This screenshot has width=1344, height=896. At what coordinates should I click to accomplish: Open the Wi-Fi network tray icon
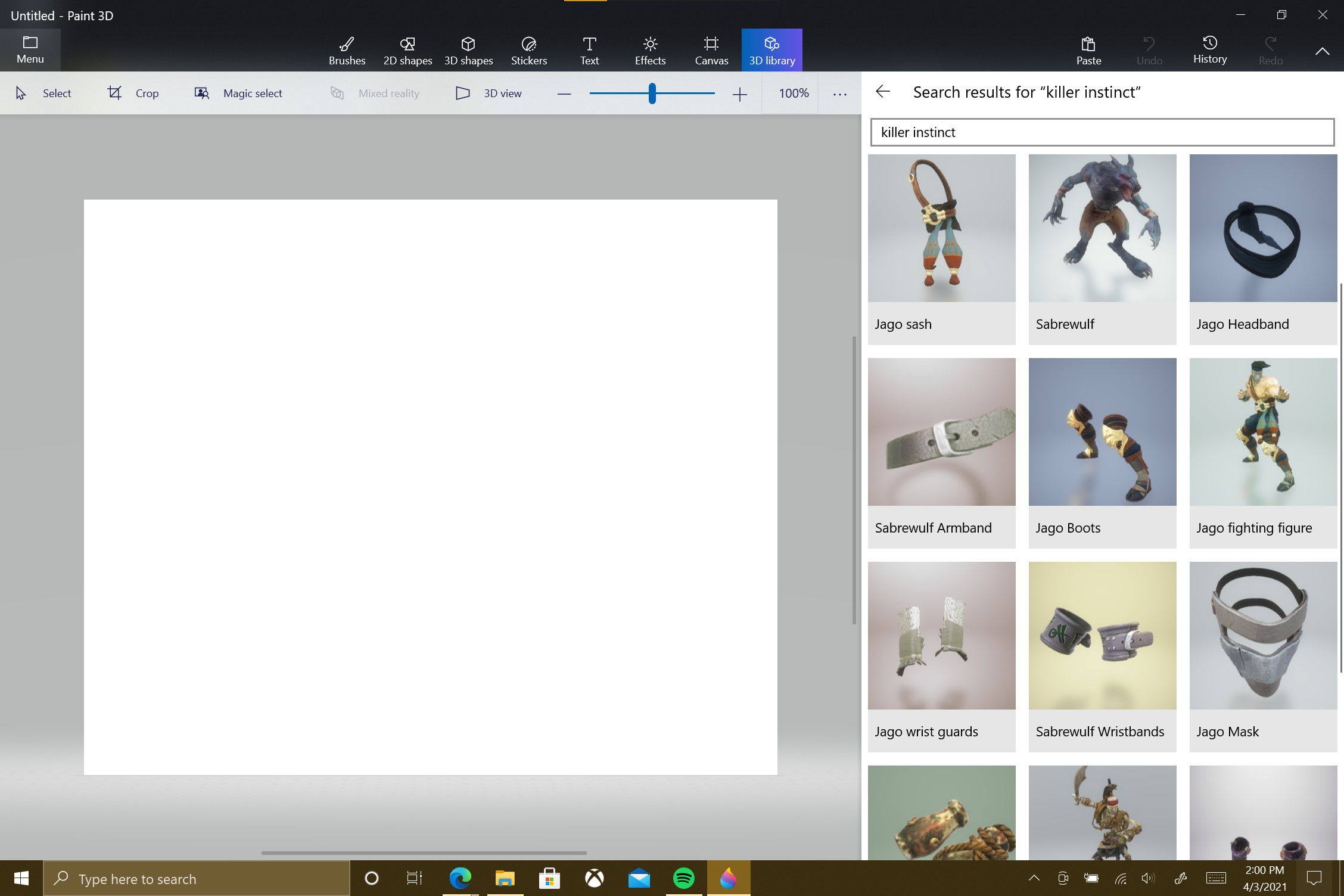[1121, 878]
